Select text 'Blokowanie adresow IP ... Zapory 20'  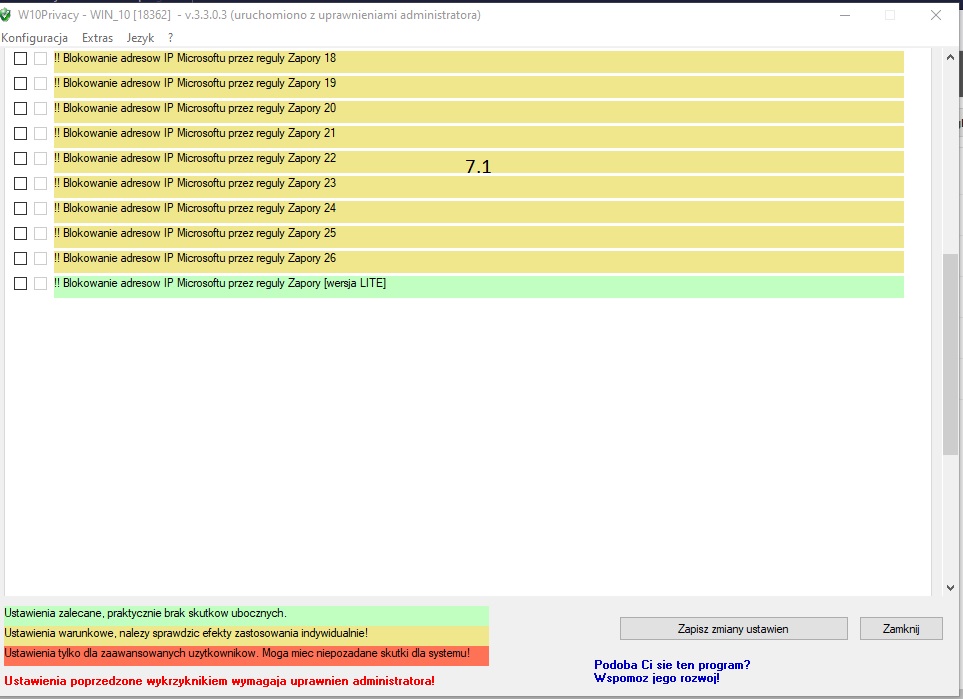click(x=195, y=108)
